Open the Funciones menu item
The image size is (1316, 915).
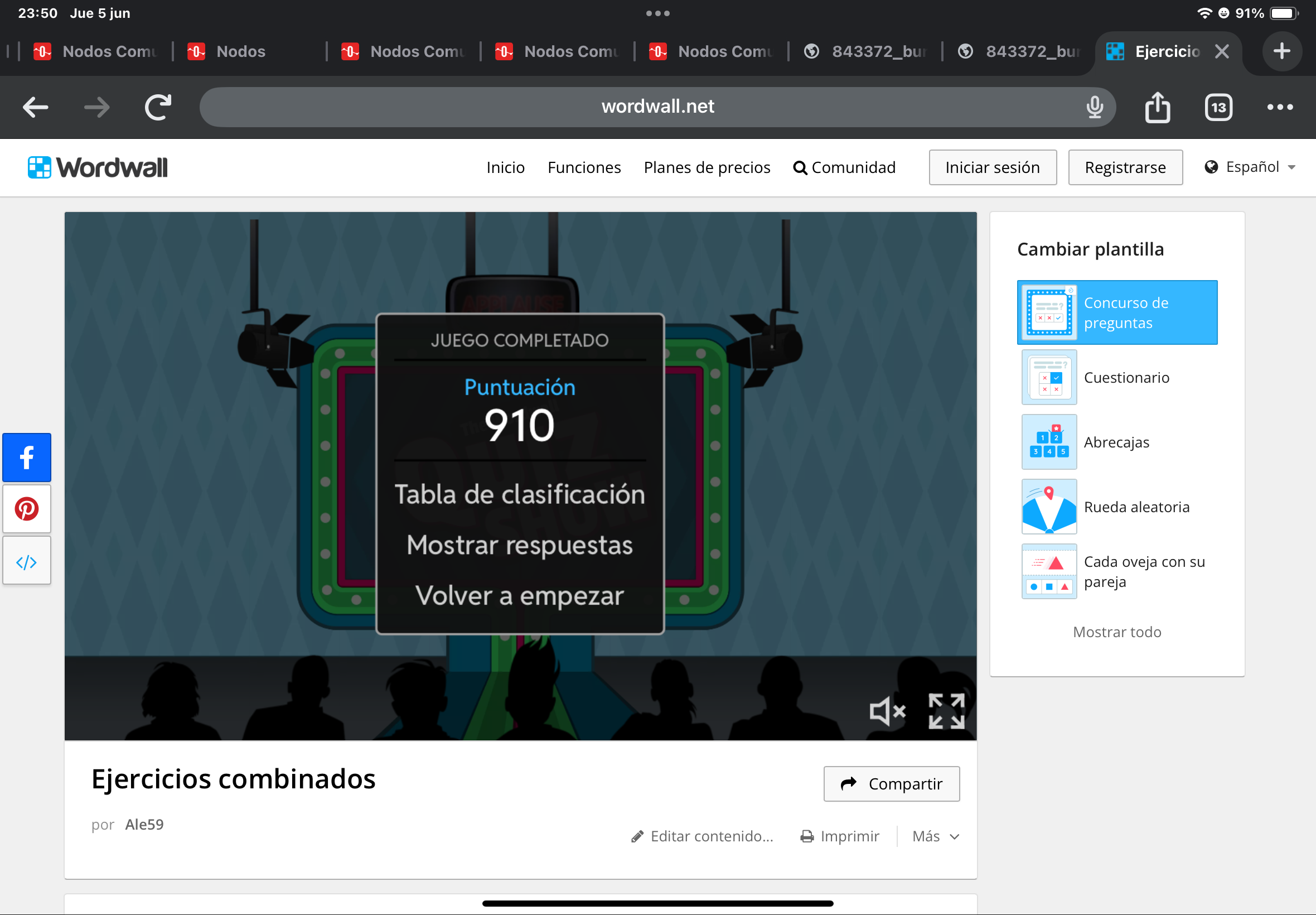(x=584, y=167)
